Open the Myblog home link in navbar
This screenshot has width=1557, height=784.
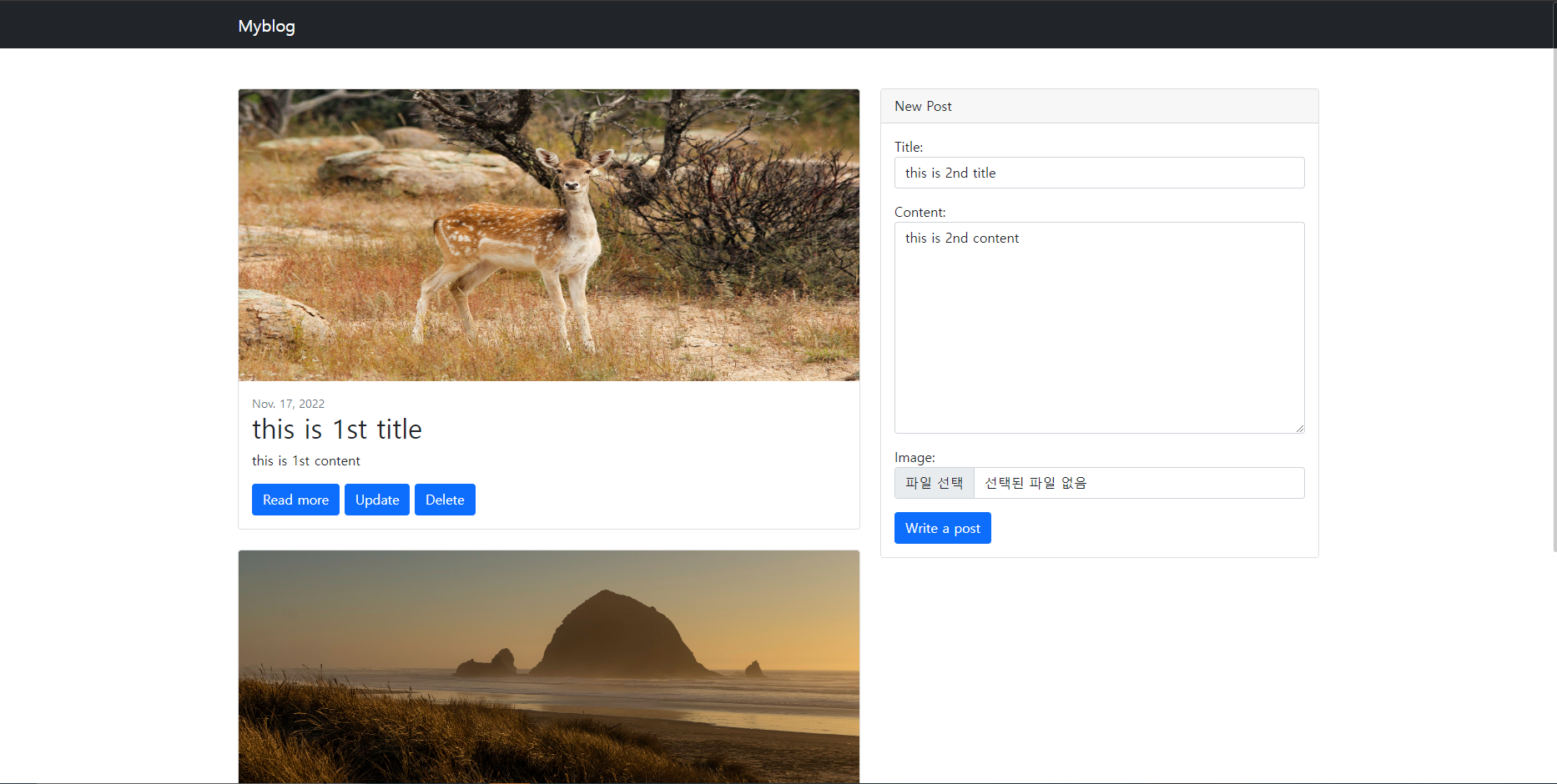[x=266, y=26]
